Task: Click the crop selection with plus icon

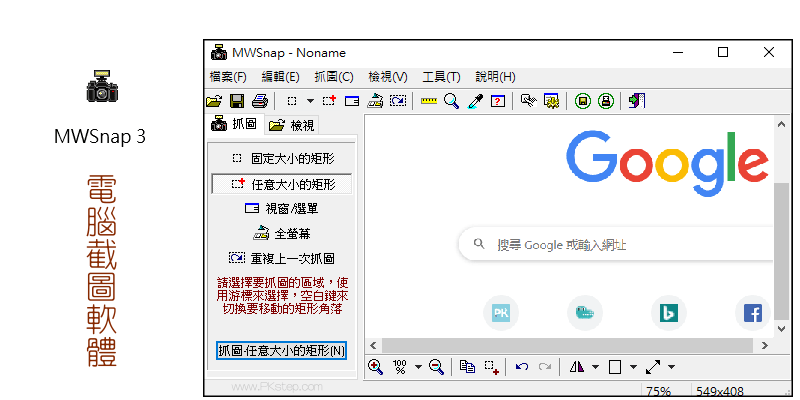Action: (x=492, y=367)
